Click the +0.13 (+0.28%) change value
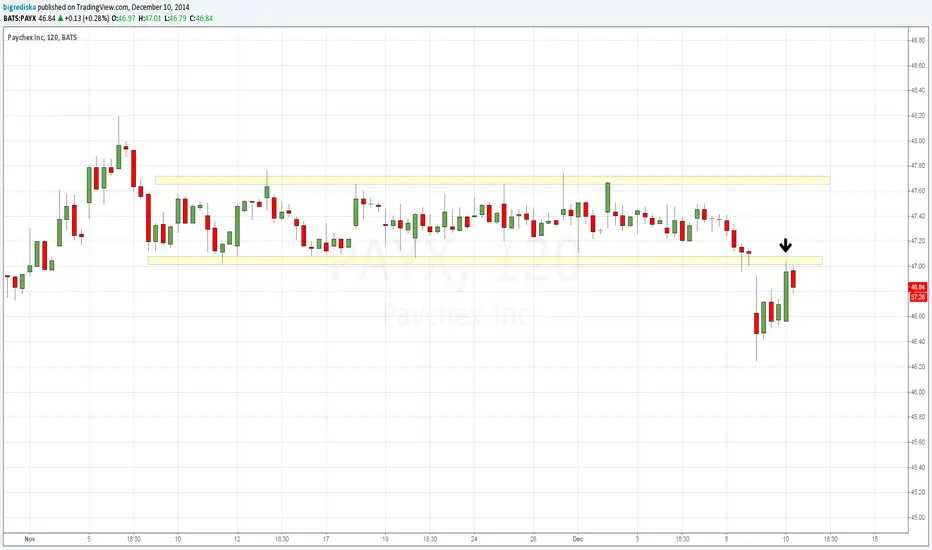This screenshot has width=932, height=550. pyautogui.click(x=87, y=18)
